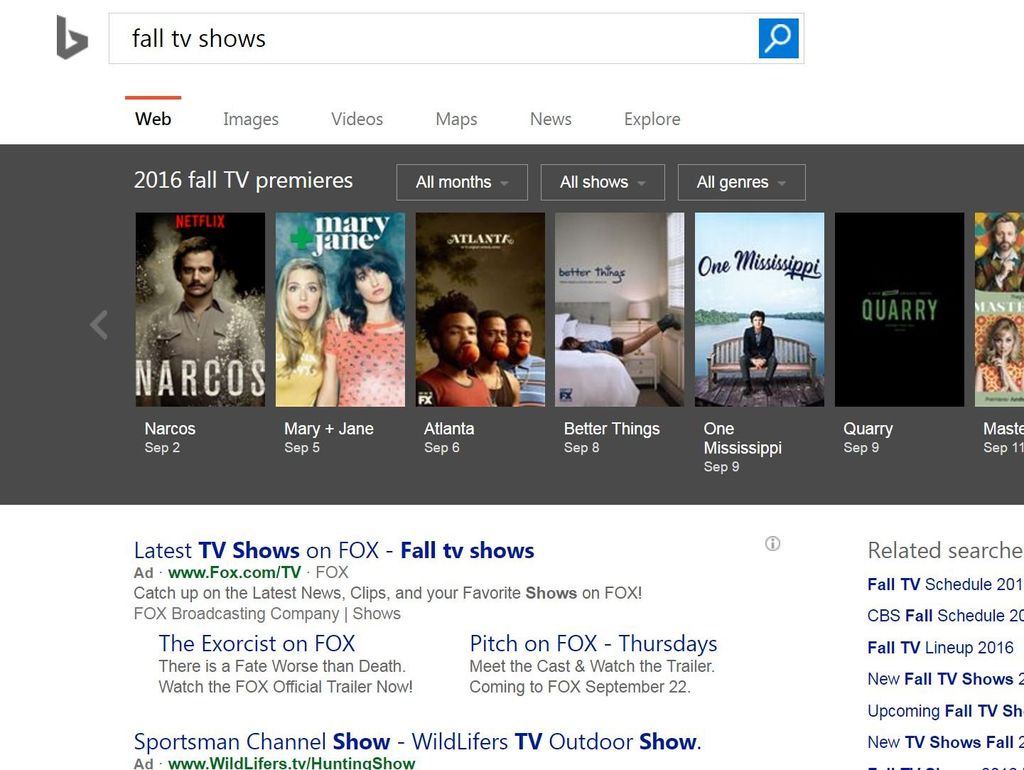The image size is (1024, 770).
Task: Click the Atlanta show poster
Action: pyautogui.click(x=479, y=308)
